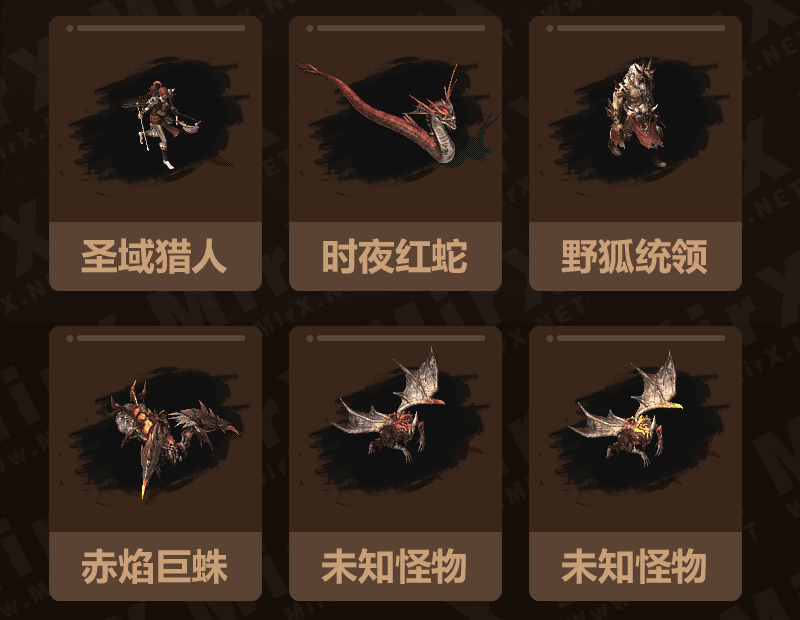Image resolution: width=800 pixels, height=620 pixels.
Task: Click the top bar line on 赤焰巨蛛 card
Action: tap(161, 338)
